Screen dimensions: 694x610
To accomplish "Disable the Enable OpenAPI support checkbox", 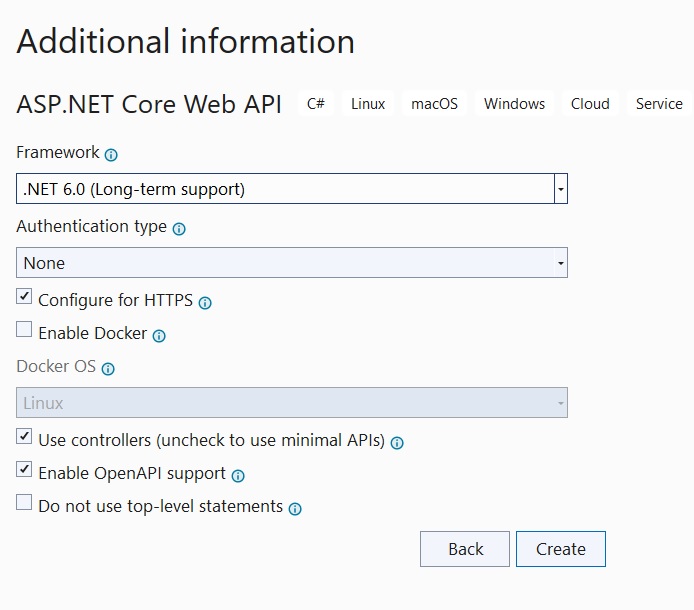I will 24,469.
